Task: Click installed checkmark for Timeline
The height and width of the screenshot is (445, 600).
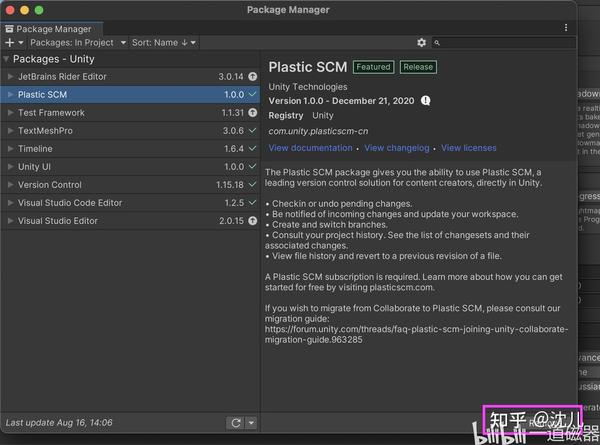Action: pos(253,148)
